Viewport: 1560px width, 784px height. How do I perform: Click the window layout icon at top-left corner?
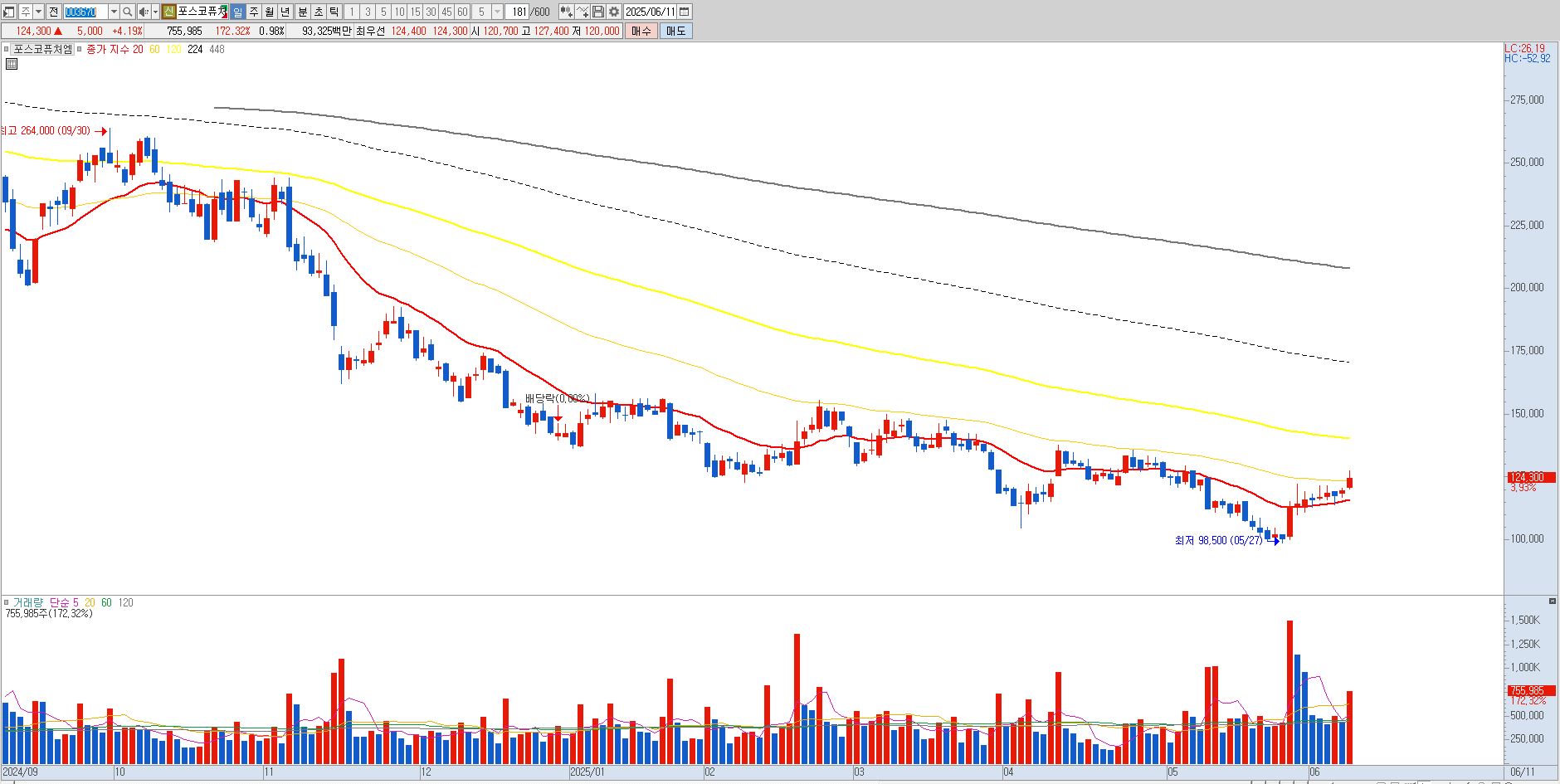9,12
